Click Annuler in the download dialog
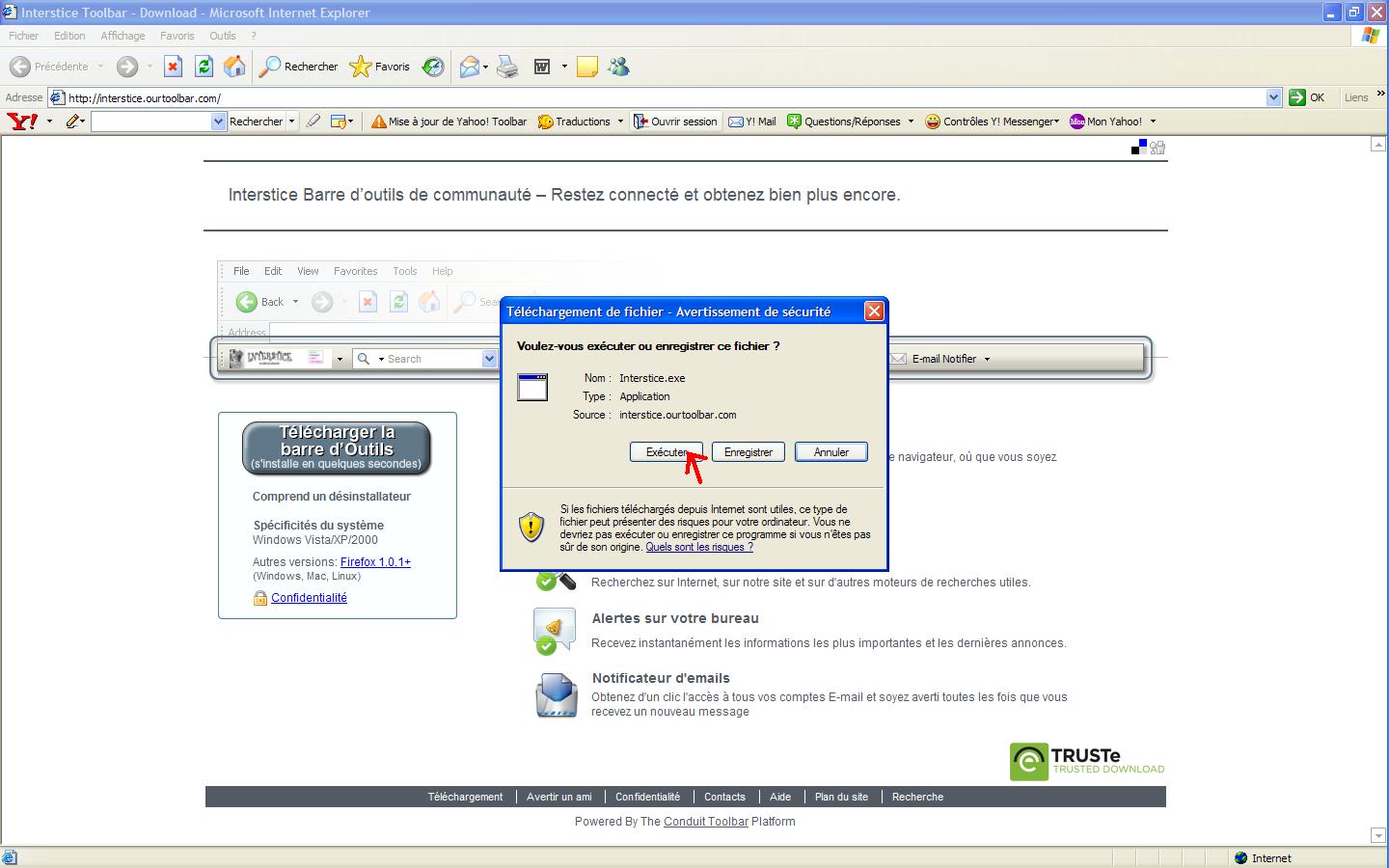The width and height of the screenshot is (1389, 868). pyautogui.click(x=831, y=451)
